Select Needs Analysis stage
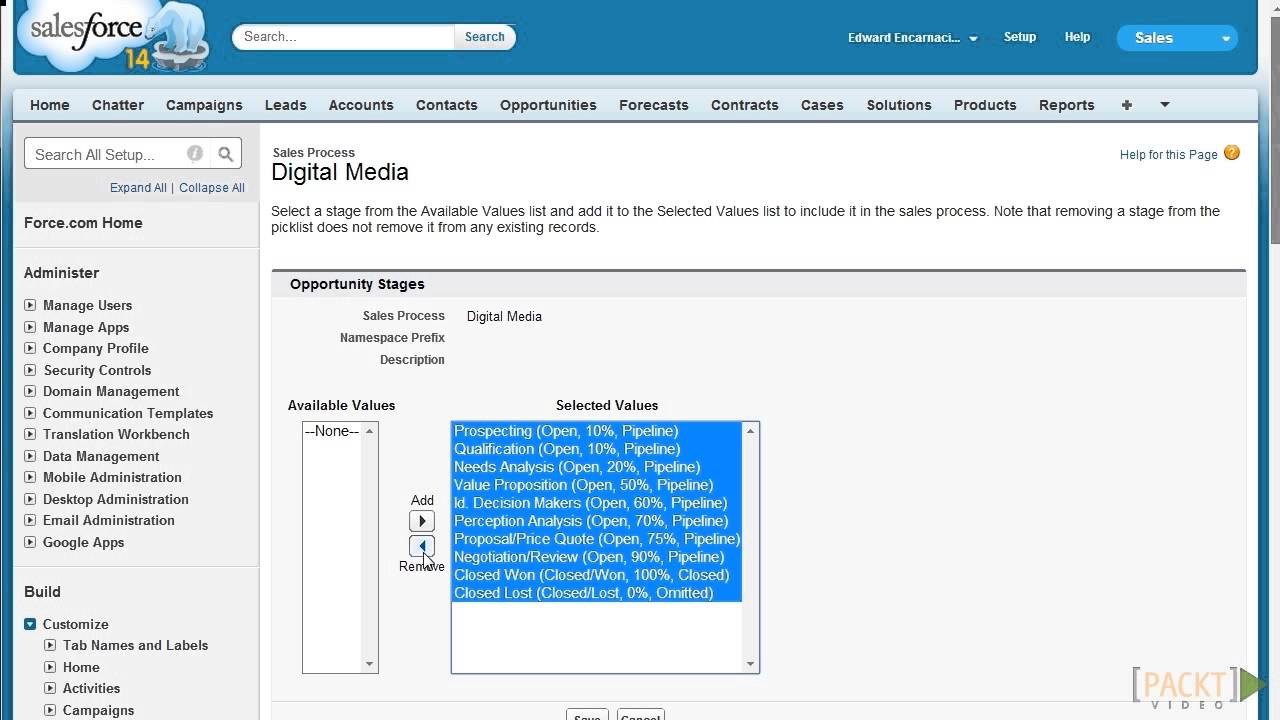The height and width of the screenshot is (720, 1280). click(597, 467)
